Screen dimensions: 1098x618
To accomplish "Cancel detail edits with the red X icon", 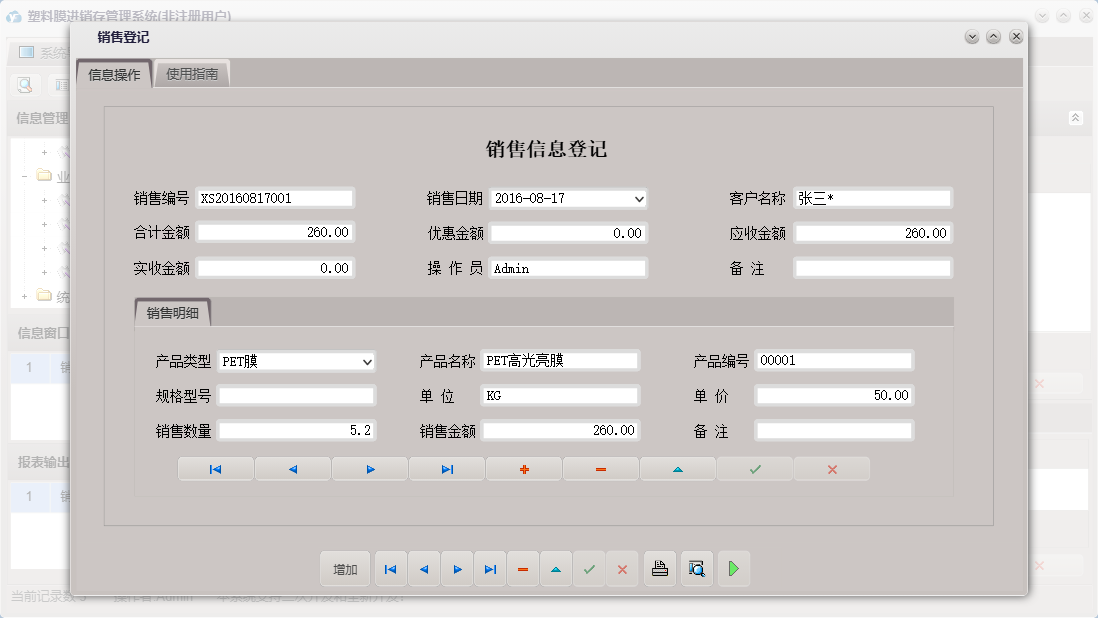I will 831,468.
